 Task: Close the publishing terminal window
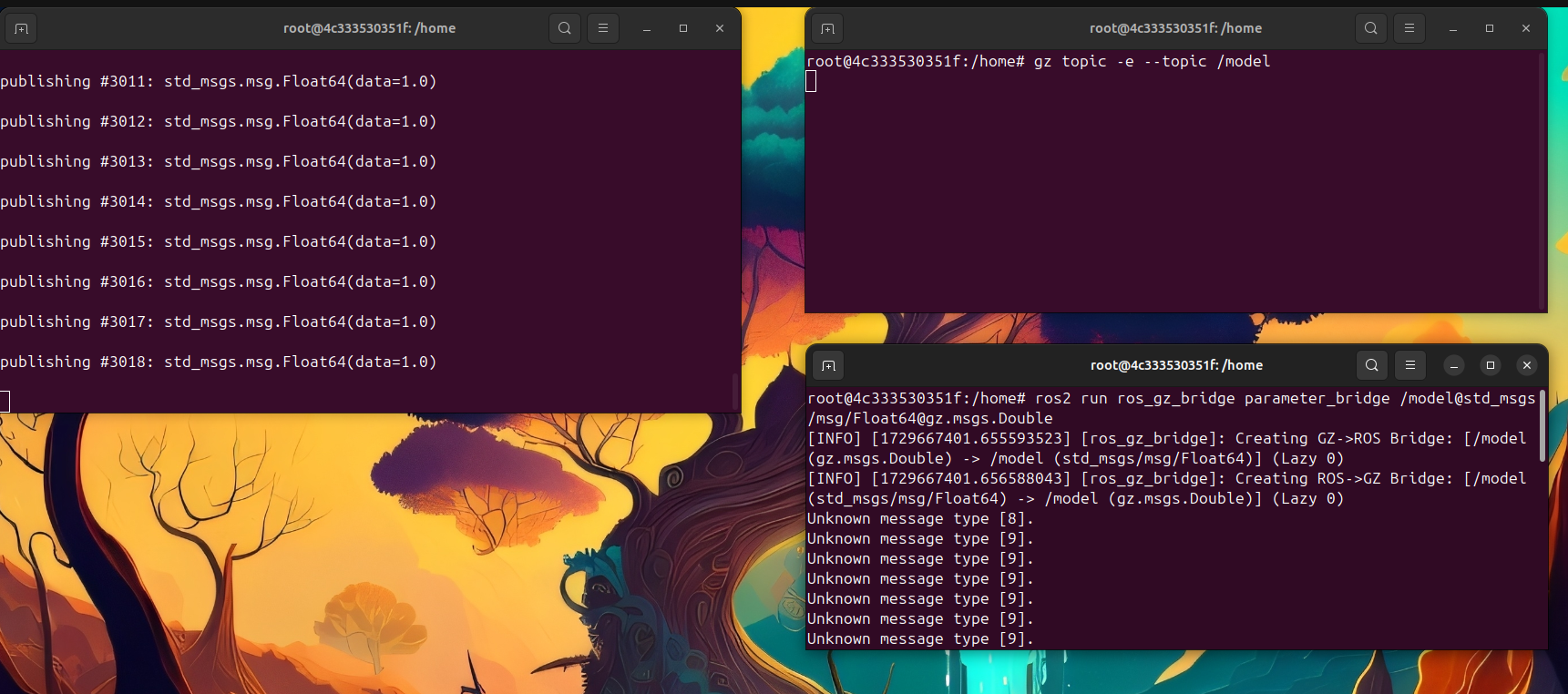click(720, 28)
